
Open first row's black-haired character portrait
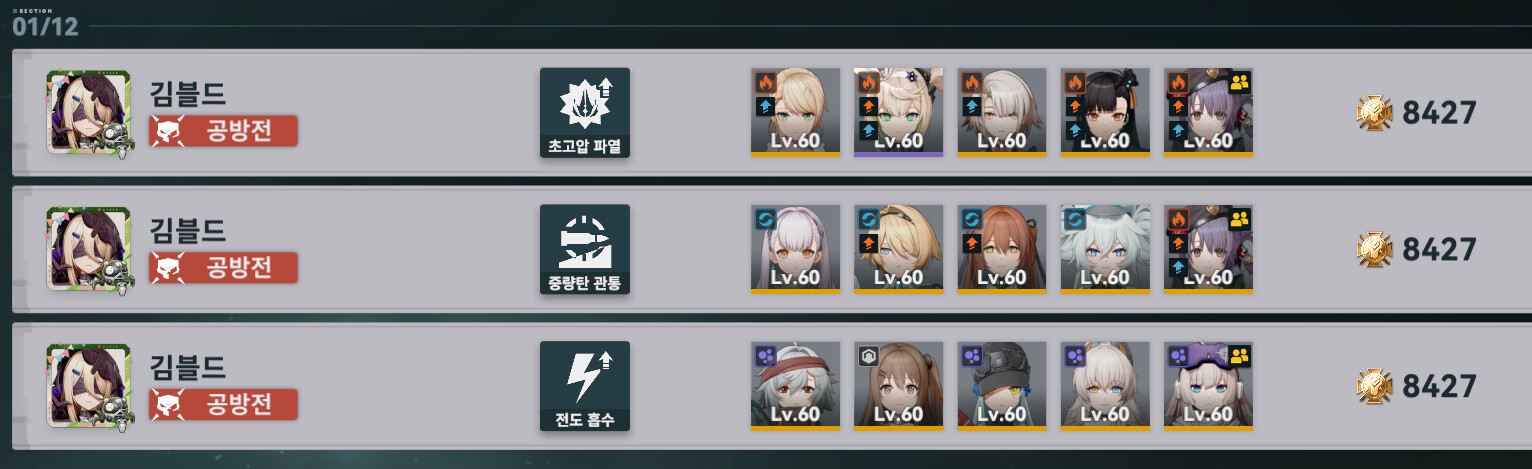click(x=1105, y=112)
